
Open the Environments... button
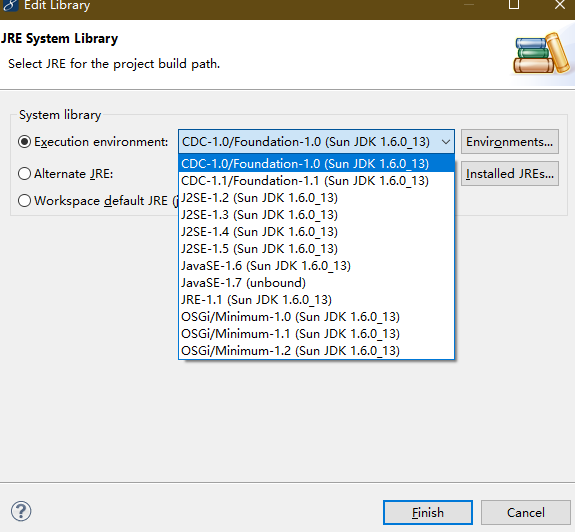(510, 142)
